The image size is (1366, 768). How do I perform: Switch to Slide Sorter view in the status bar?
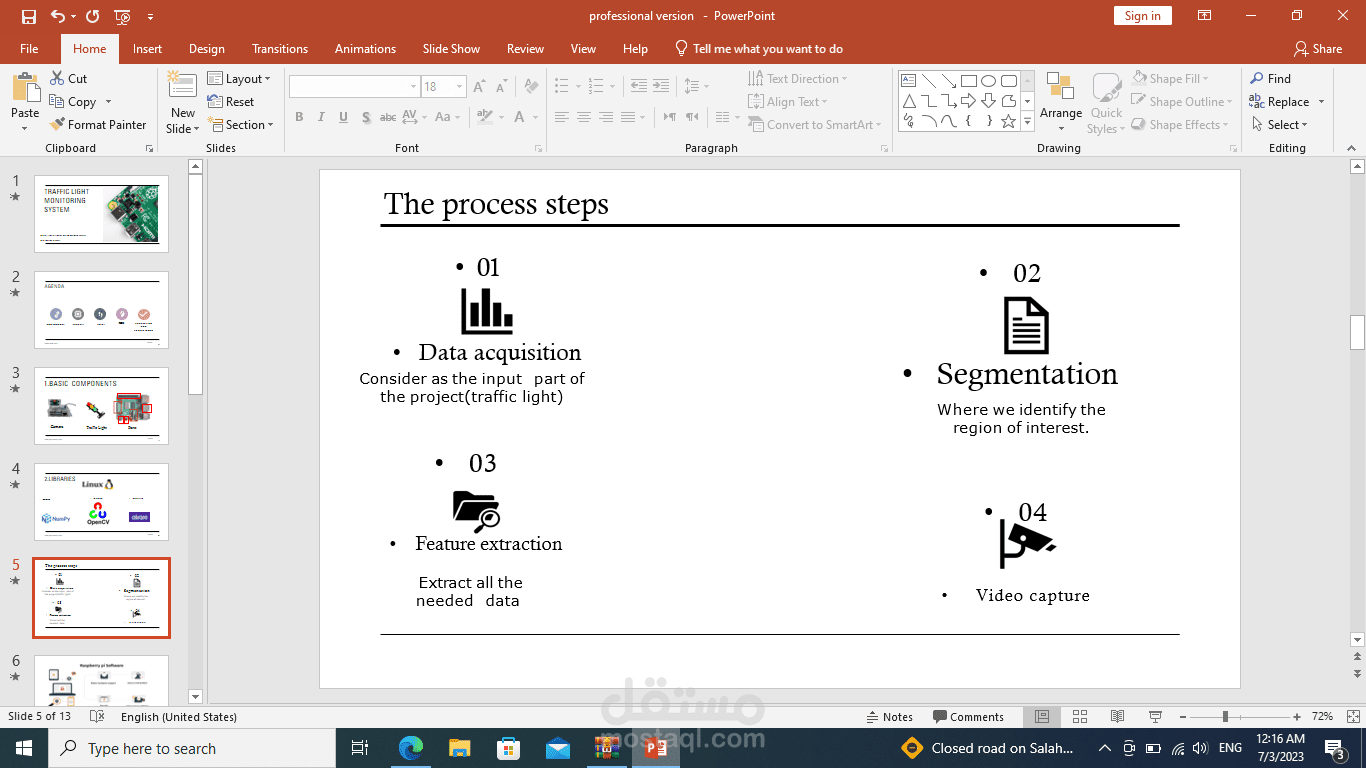coord(1080,716)
